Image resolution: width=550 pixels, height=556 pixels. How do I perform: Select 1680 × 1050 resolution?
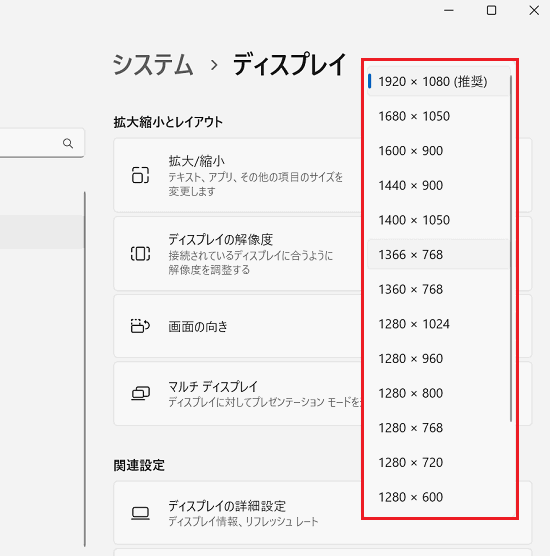(439, 116)
